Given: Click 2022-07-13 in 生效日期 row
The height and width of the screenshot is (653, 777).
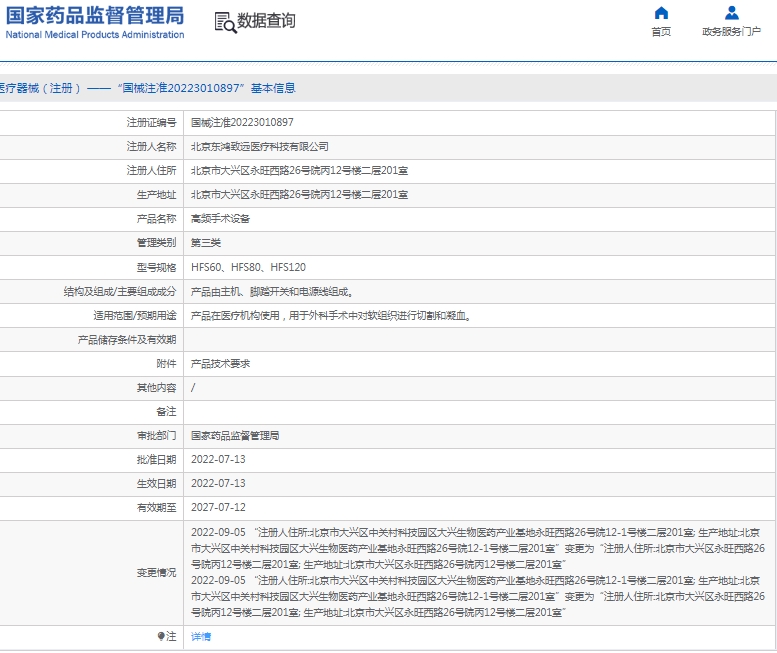Looking at the screenshot, I should click(x=218, y=484).
